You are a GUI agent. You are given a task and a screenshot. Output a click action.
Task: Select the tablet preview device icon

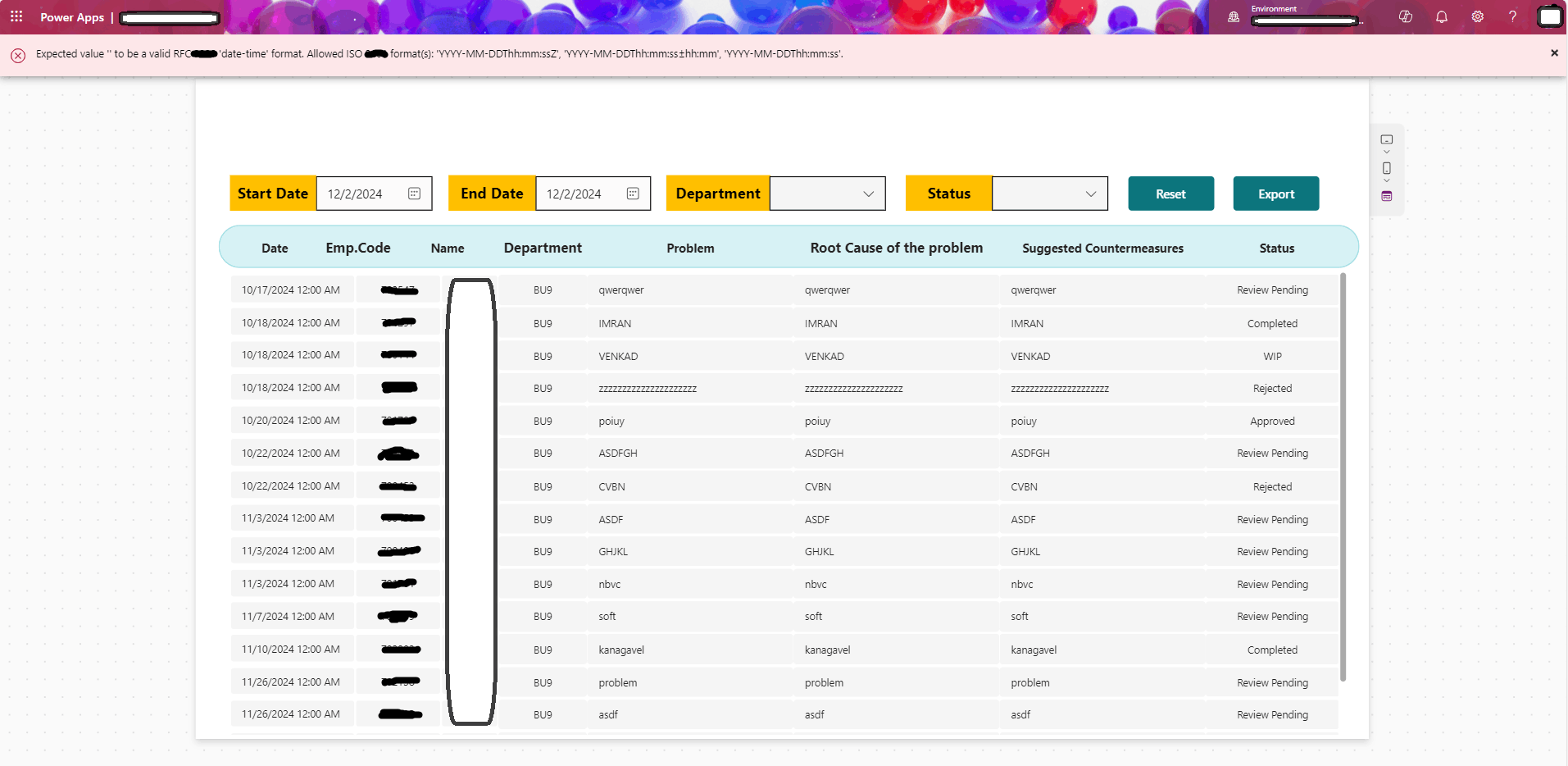pyautogui.click(x=1387, y=139)
